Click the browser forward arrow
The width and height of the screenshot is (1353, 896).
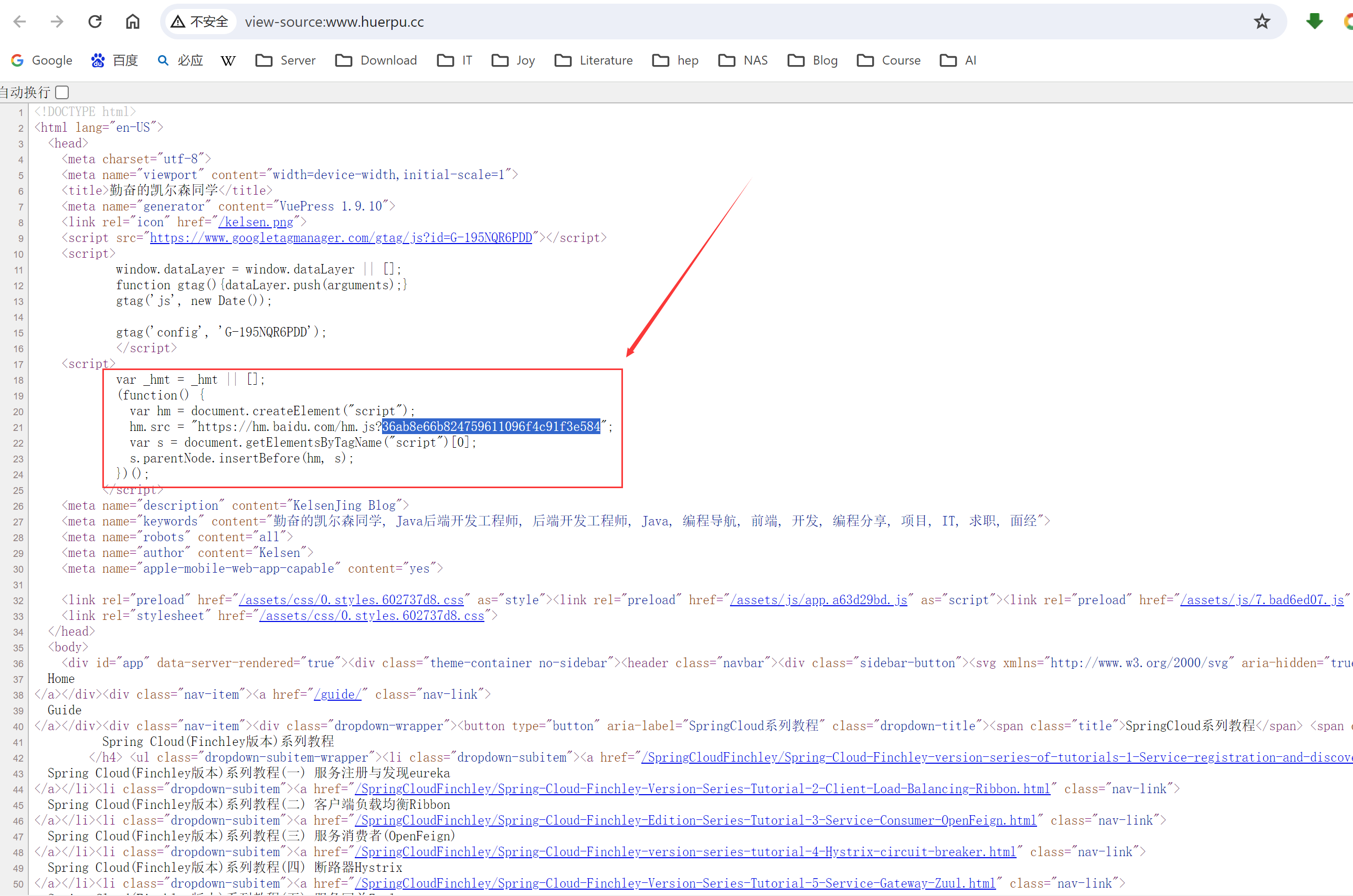(x=57, y=22)
